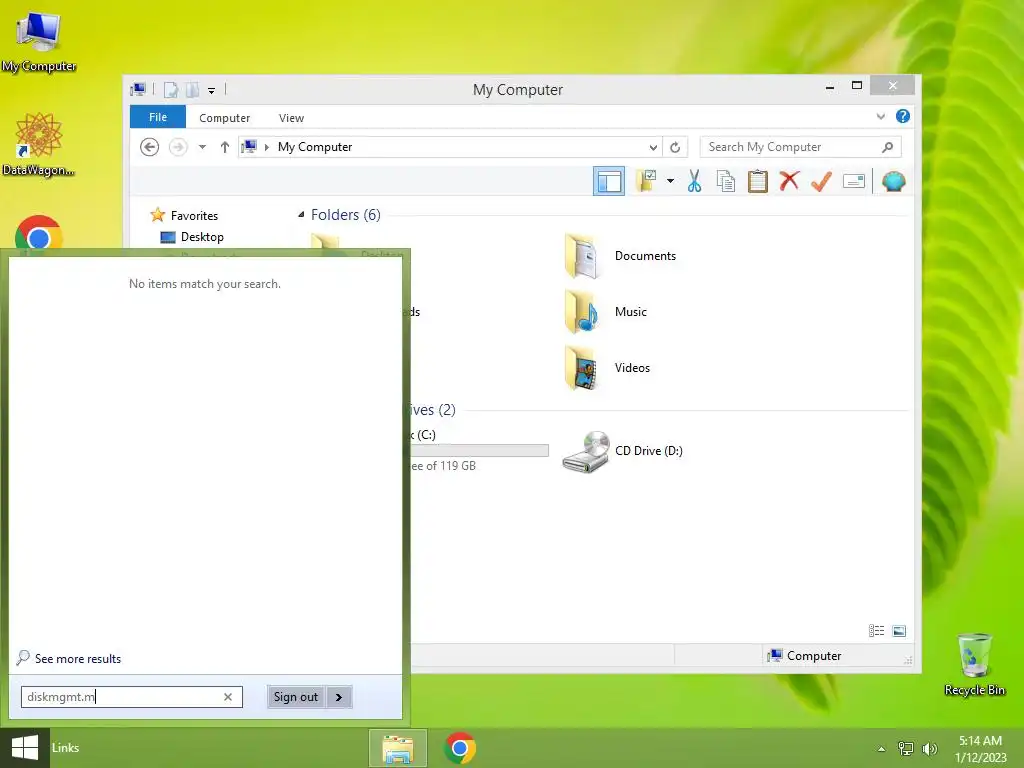
Task: Collapse the Folders (6) group
Action: (x=301, y=214)
